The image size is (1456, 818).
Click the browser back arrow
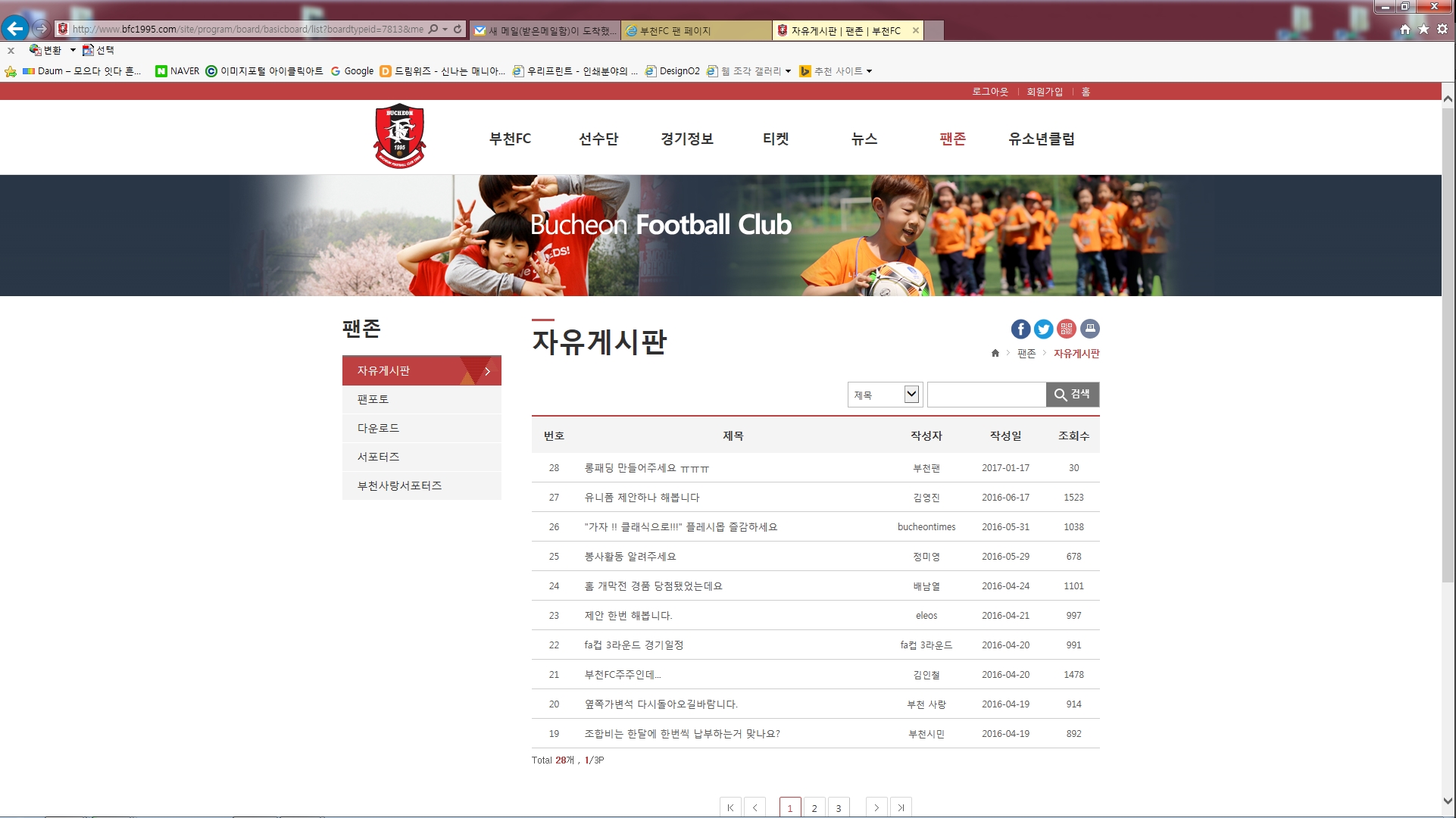click(15, 29)
